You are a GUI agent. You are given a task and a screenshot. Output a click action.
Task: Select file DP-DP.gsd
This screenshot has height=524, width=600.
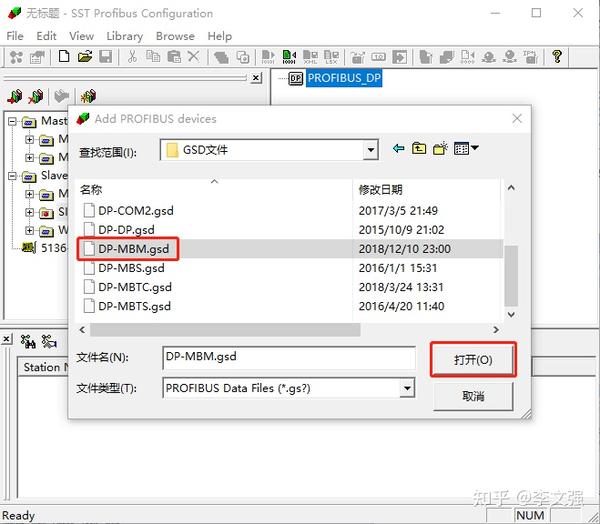pos(119,230)
